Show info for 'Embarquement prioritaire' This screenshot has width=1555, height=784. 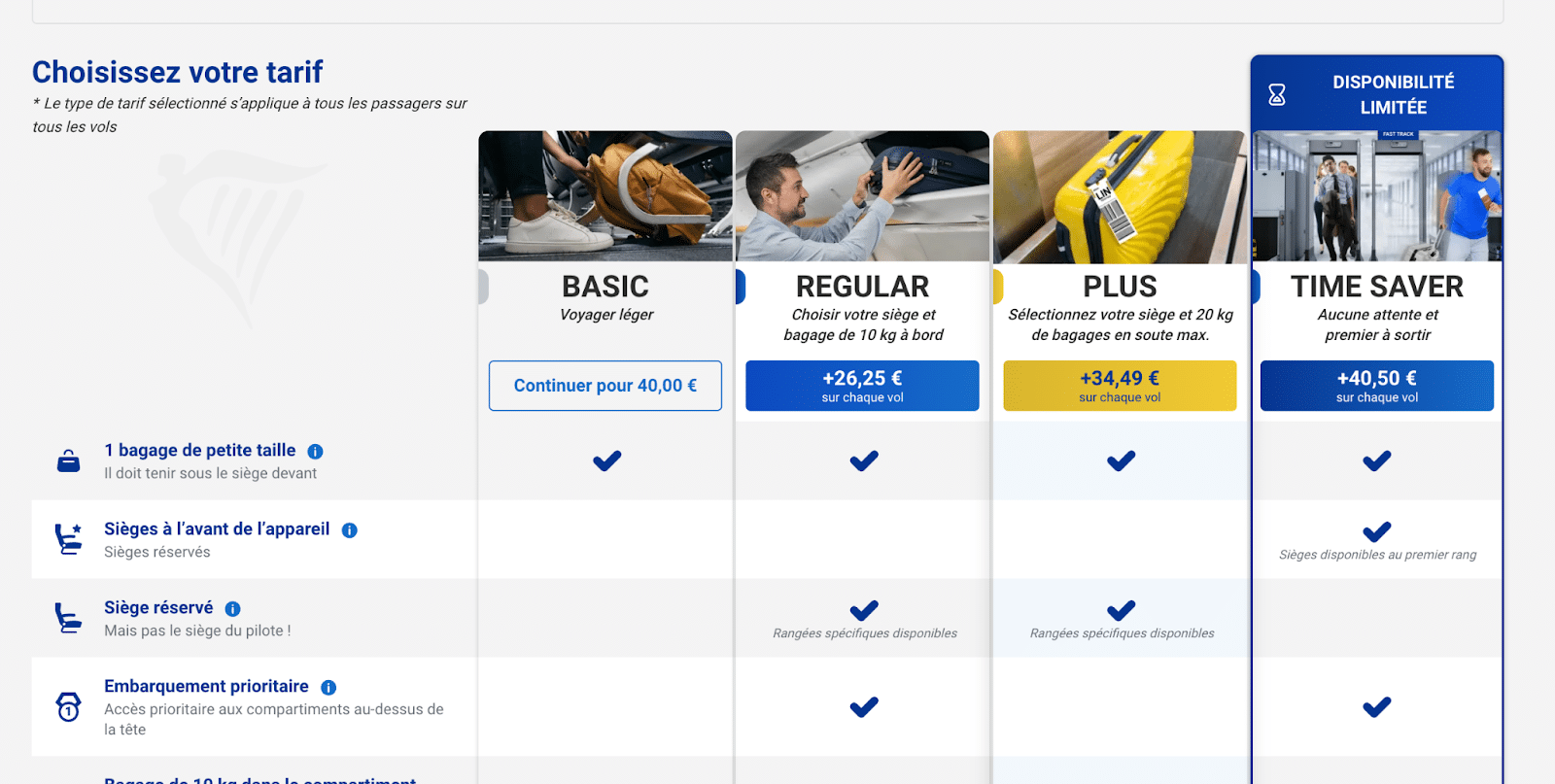328,688
